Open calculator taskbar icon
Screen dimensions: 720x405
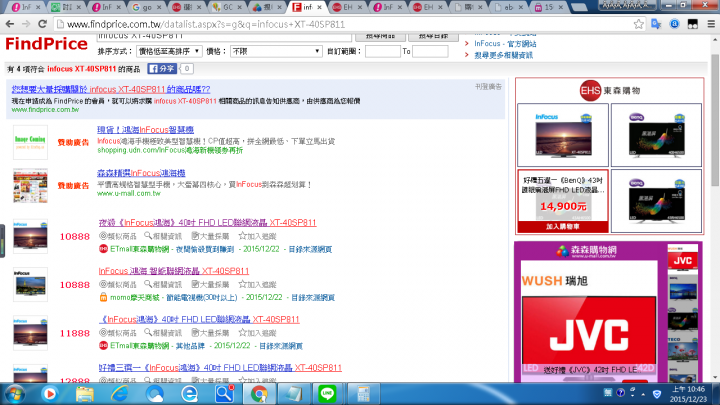point(363,394)
